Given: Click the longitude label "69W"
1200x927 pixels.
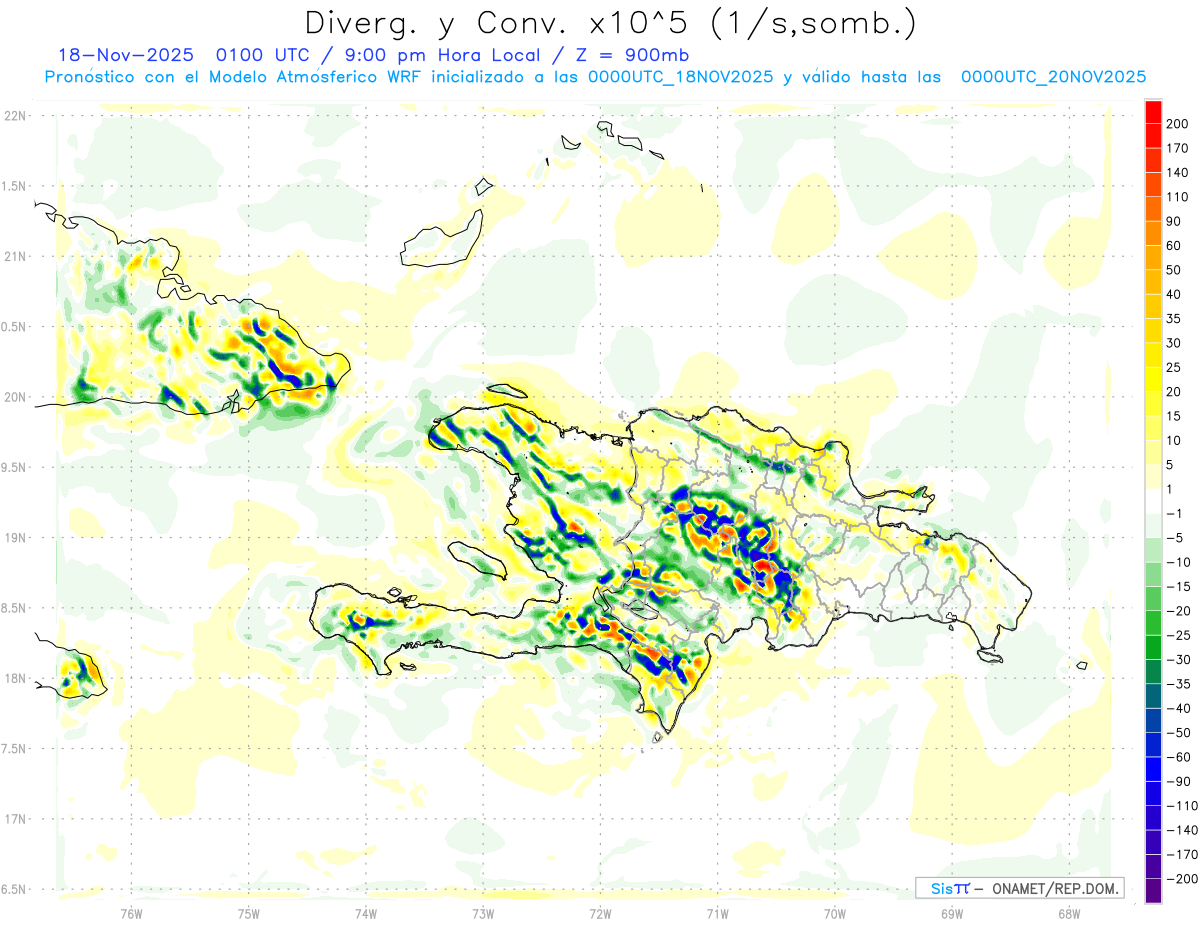Looking at the screenshot, I should pyautogui.click(x=952, y=913).
